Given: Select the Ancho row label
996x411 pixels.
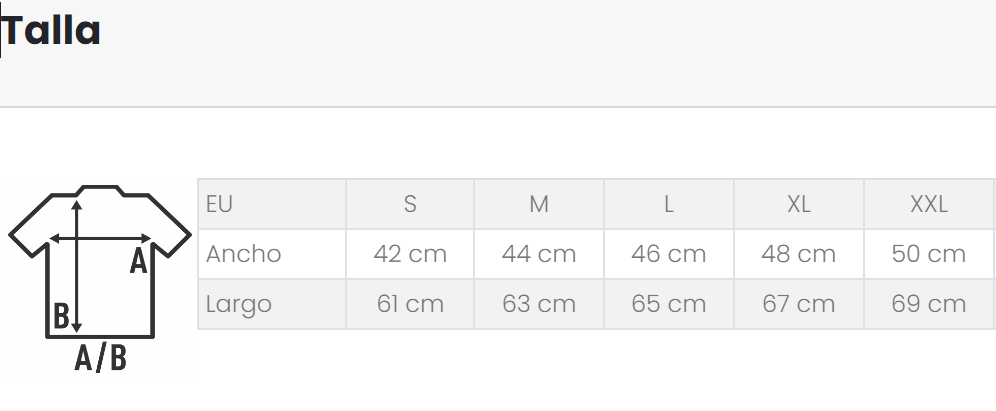Looking at the screenshot, I should click(x=244, y=254).
